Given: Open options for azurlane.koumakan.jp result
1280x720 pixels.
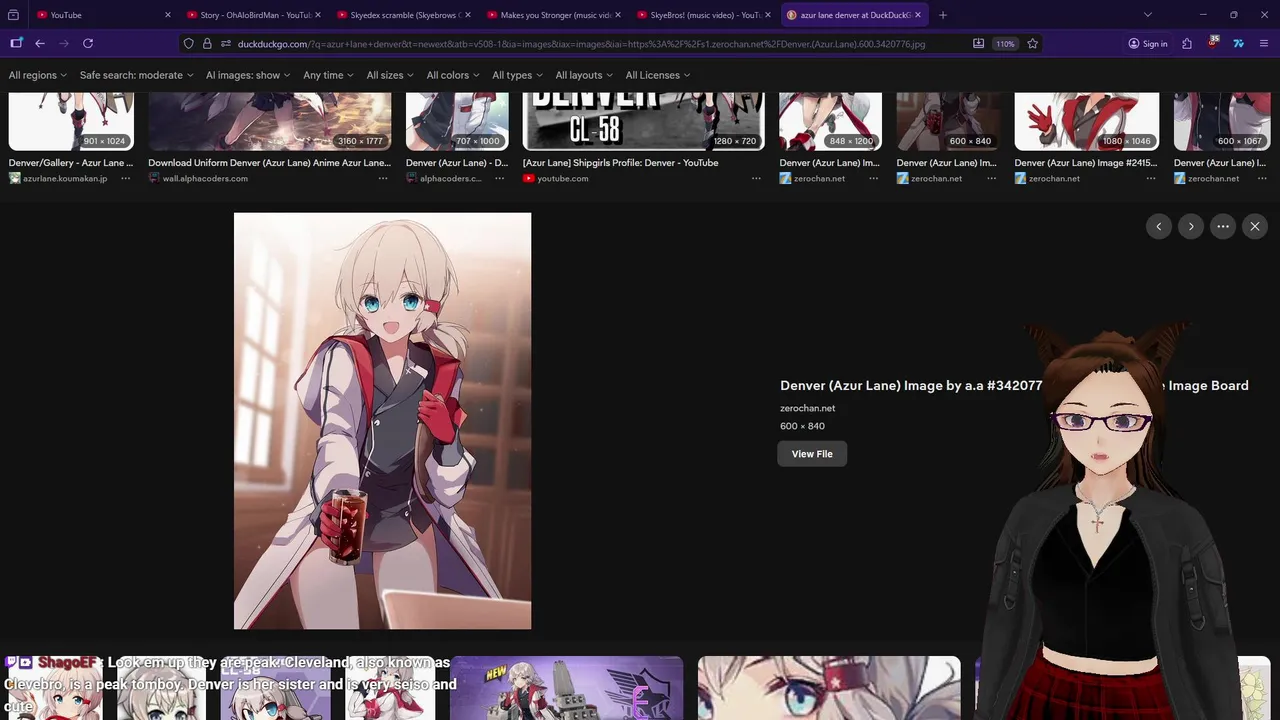Looking at the screenshot, I should [x=125, y=178].
